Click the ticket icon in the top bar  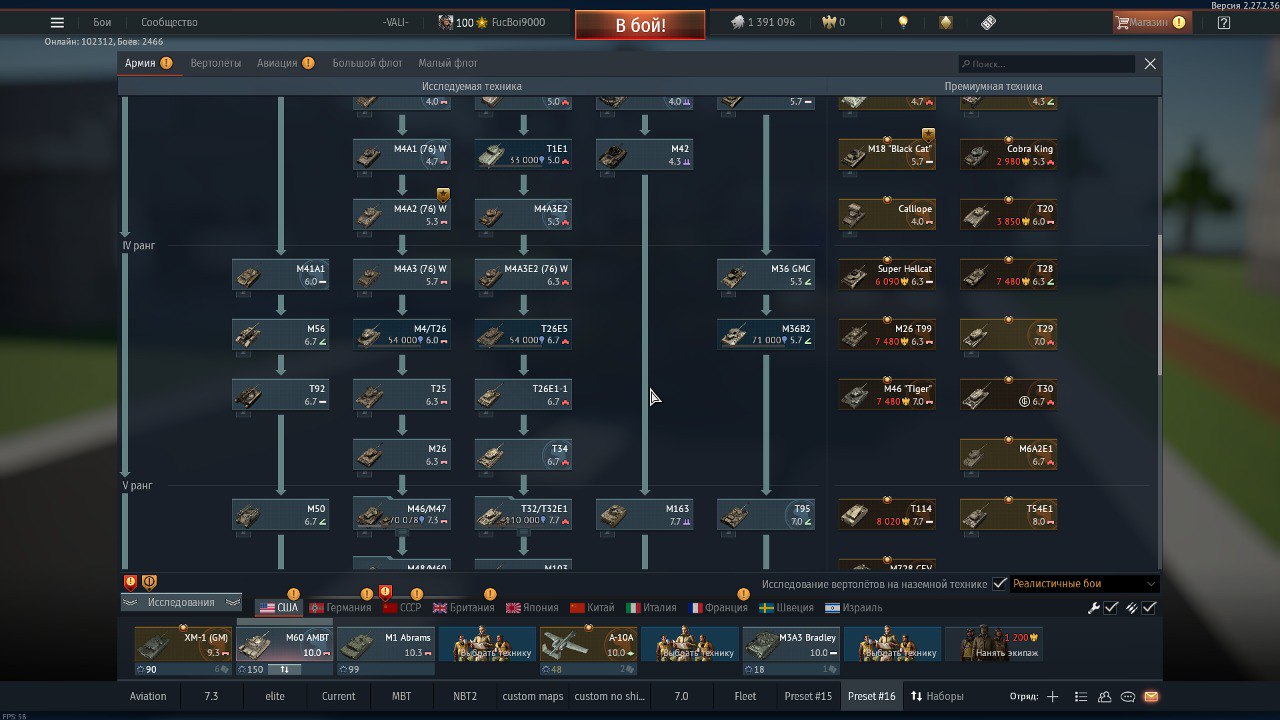[988, 22]
